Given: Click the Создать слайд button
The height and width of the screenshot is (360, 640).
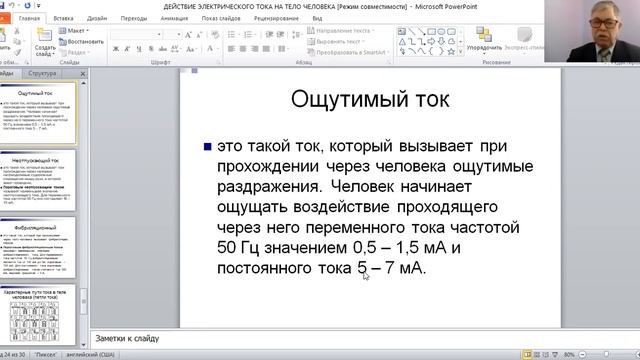Looking at the screenshot, I should tap(44, 42).
